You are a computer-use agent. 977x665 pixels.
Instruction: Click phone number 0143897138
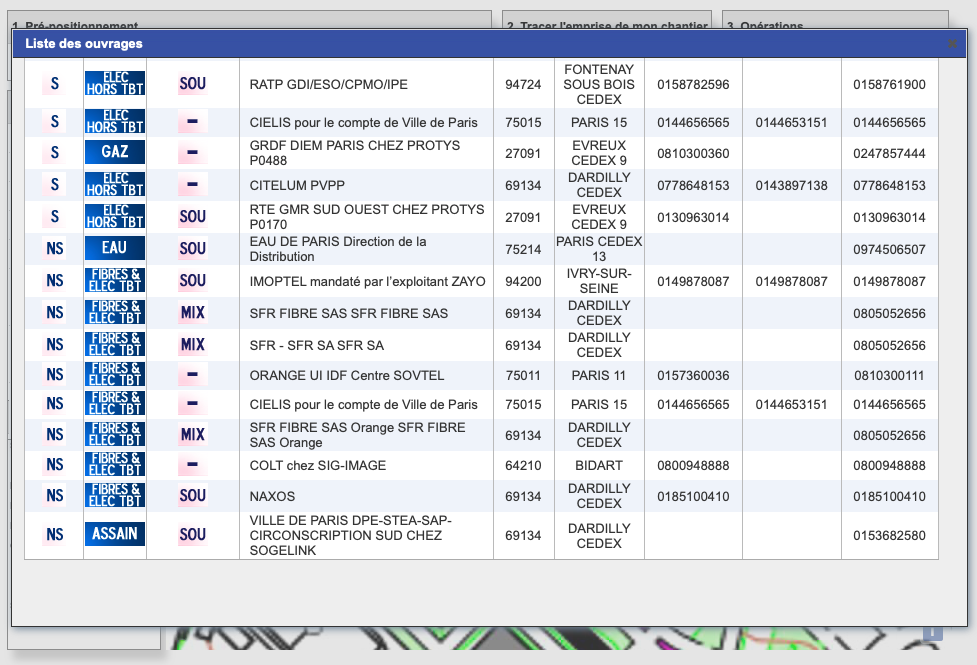(791, 185)
